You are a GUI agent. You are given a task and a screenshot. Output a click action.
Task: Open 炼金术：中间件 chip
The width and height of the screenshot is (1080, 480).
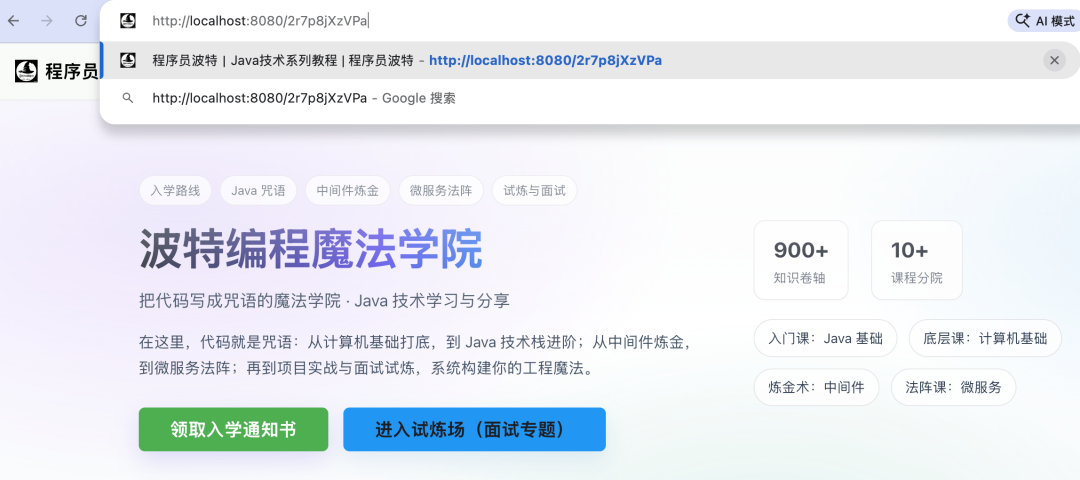(x=816, y=387)
